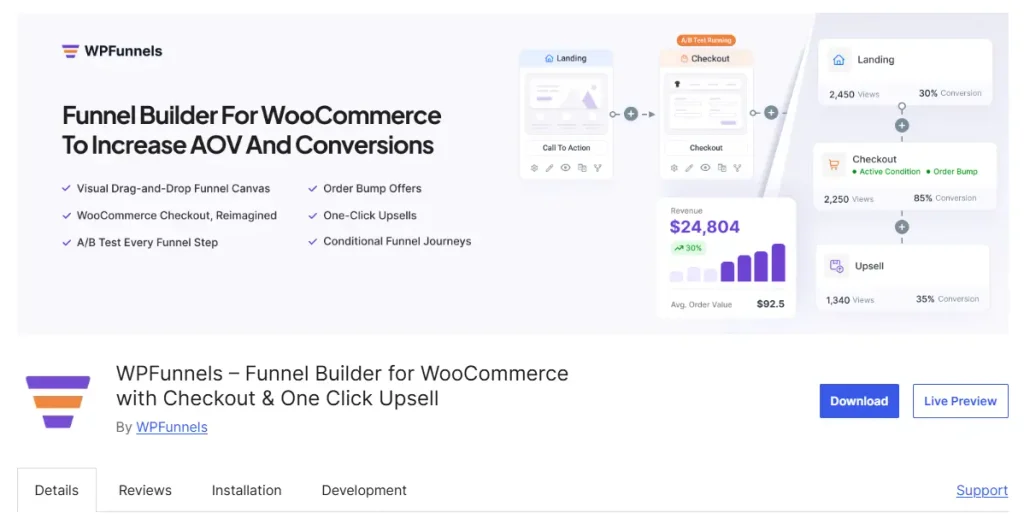Click plus button between Landing and Checkout steps
This screenshot has width=1024, height=525.
pos(631,114)
